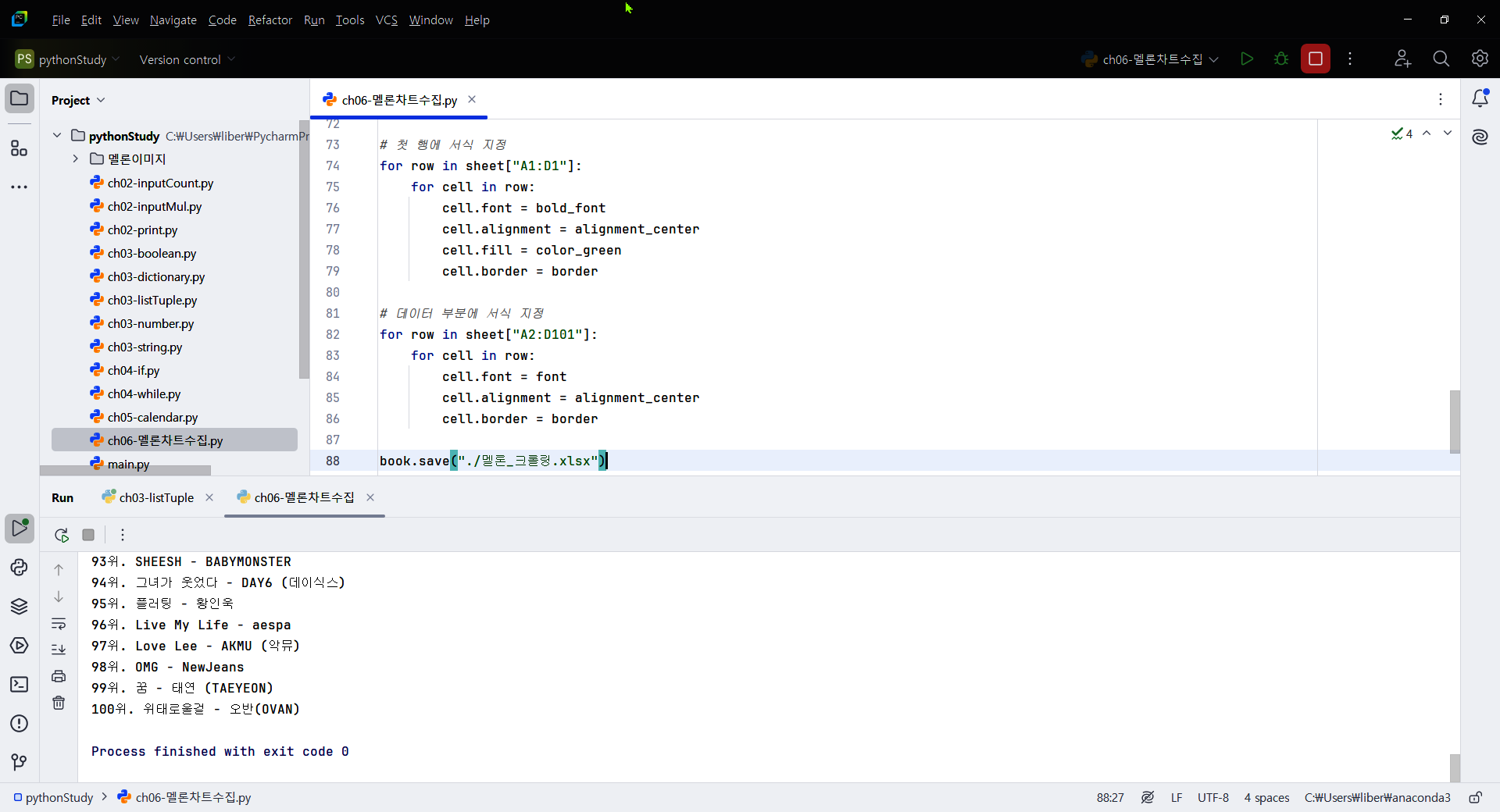Switch to the ch03-listTuple run tab
This screenshot has height=812, width=1500.
click(155, 498)
